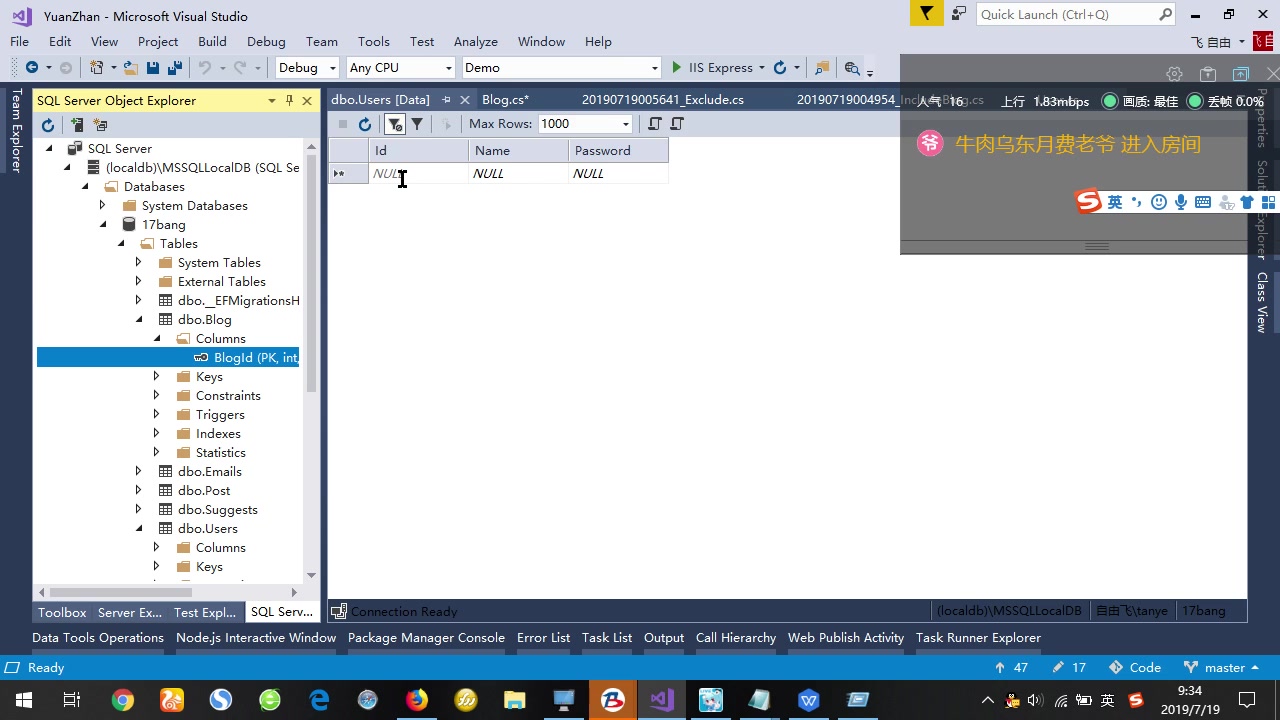Click the Send Feedback person icon
1280x720 pixels.
(959, 14)
